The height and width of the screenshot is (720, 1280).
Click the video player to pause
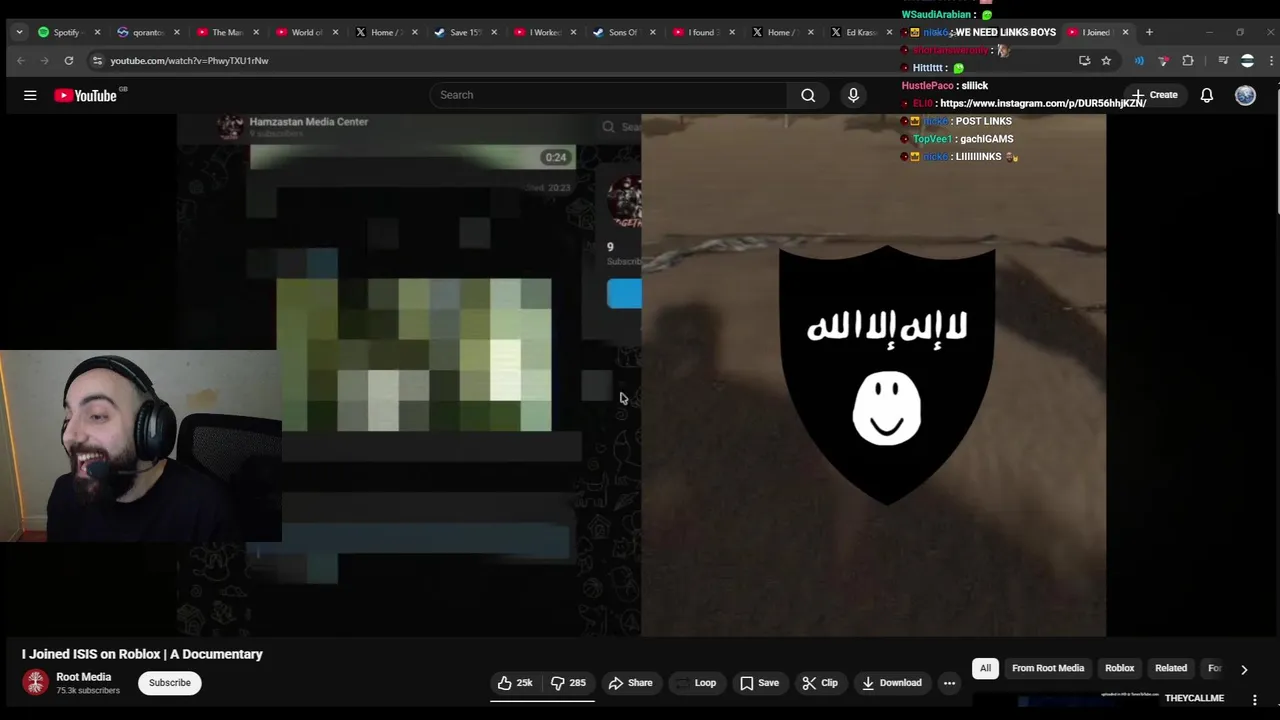point(641,375)
